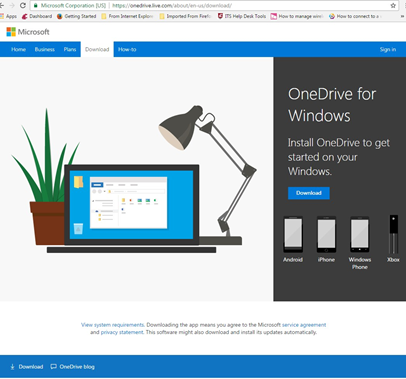406x379 pixels.
Task: Go to the How-to tab
Action: [x=127, y=49]
